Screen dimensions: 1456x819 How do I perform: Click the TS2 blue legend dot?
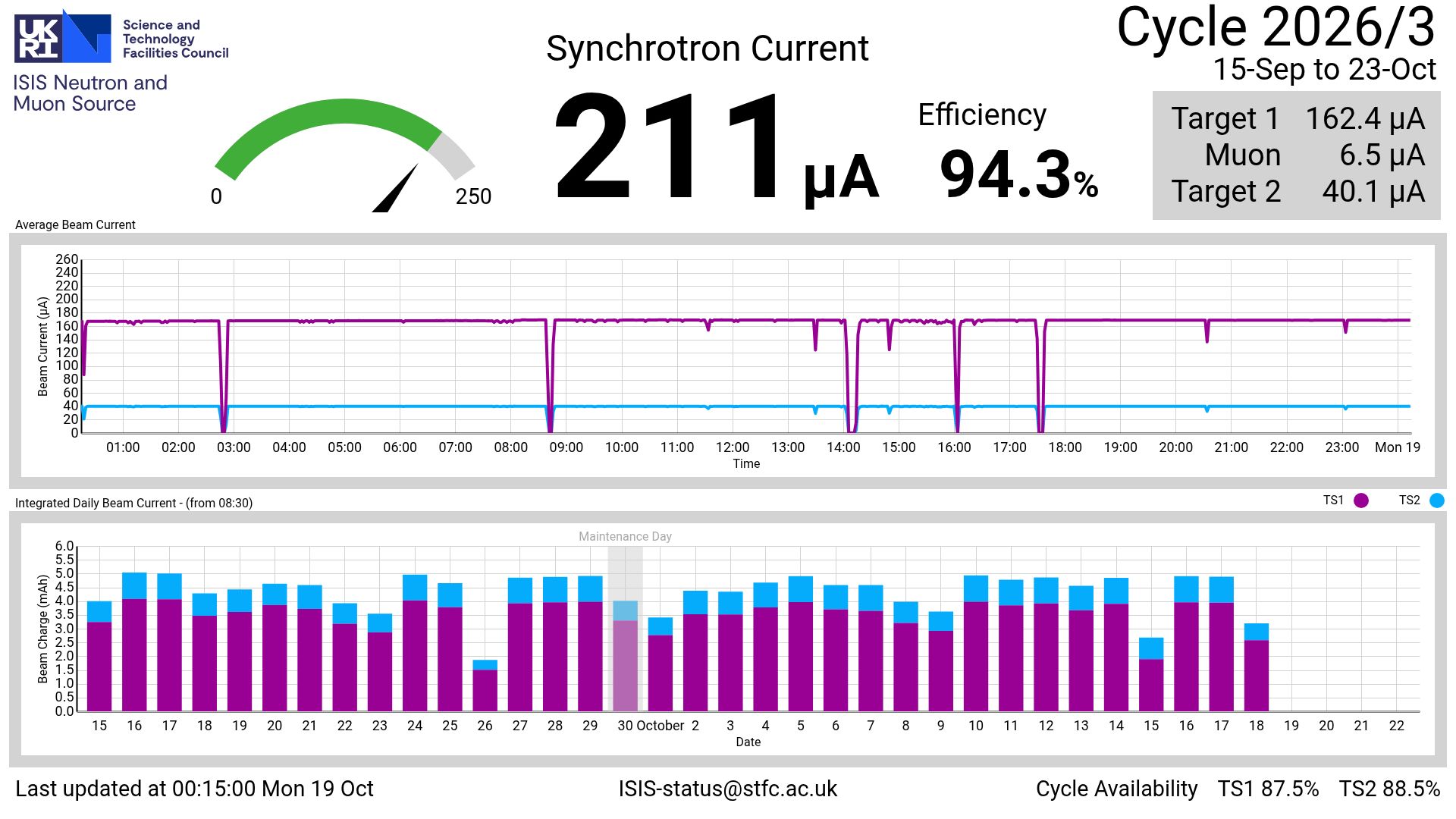[1437, 500]
